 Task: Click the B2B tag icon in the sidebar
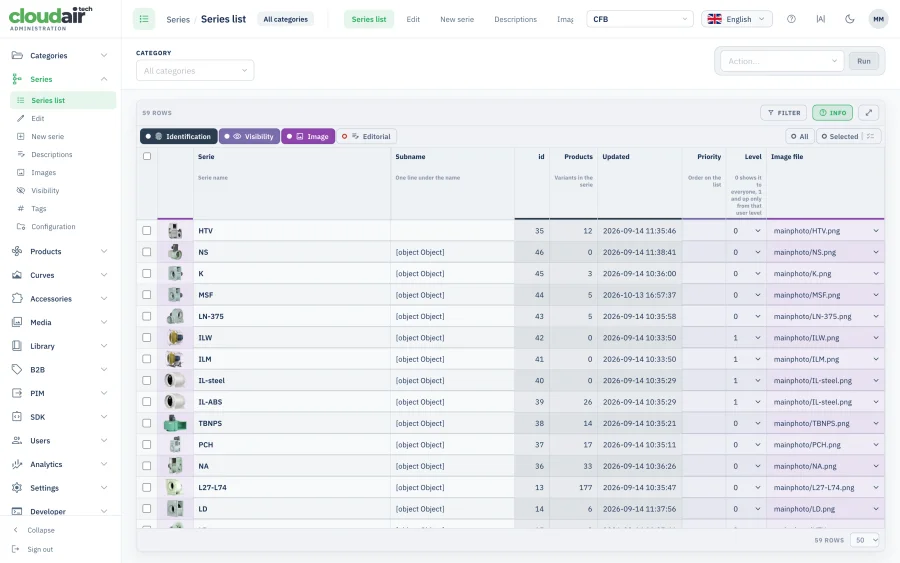(17, 369)
